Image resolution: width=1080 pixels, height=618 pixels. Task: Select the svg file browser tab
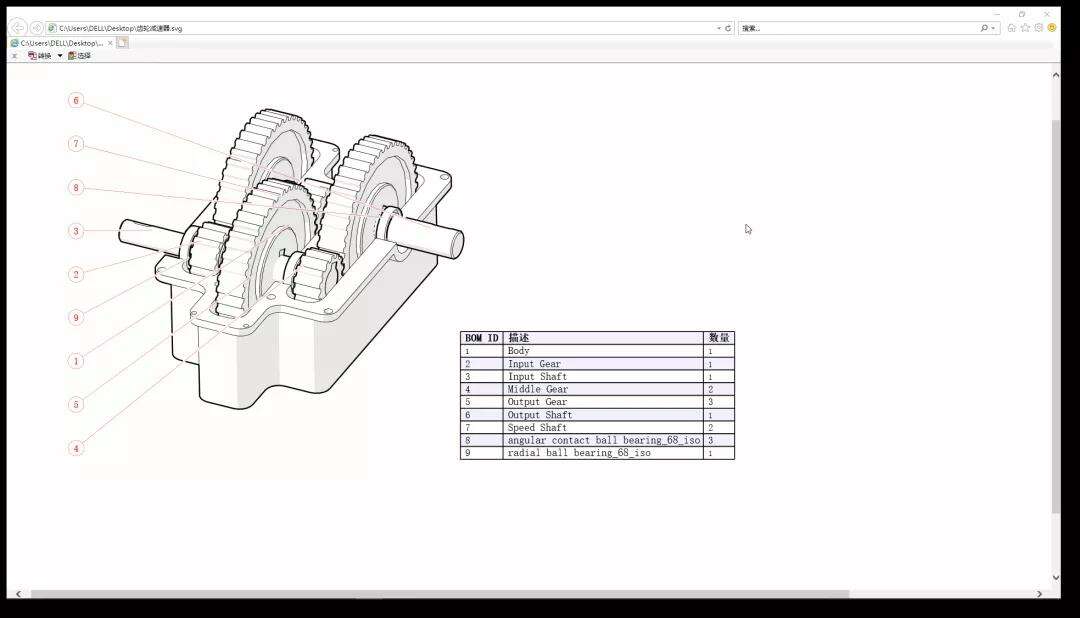[x=60, y=43]
